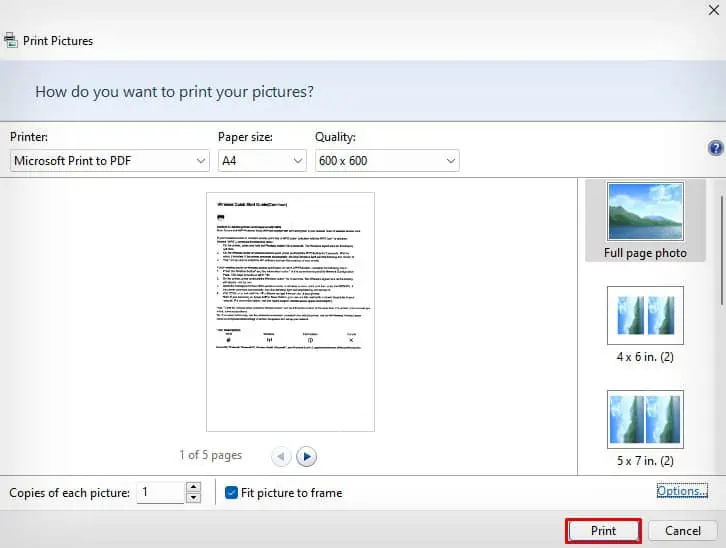Click the blue help question mark icon
The image size is (726, 548).
(x=715, y=148)
